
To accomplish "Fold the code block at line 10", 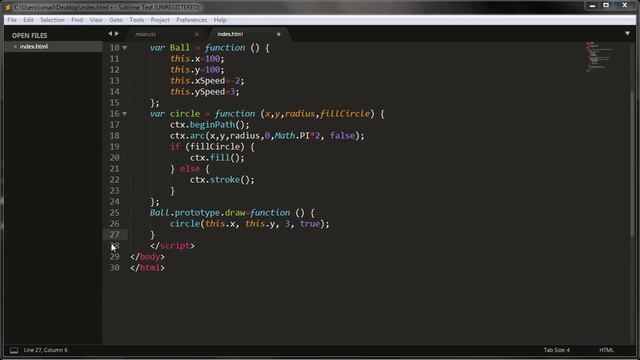I will coord(124,48).
